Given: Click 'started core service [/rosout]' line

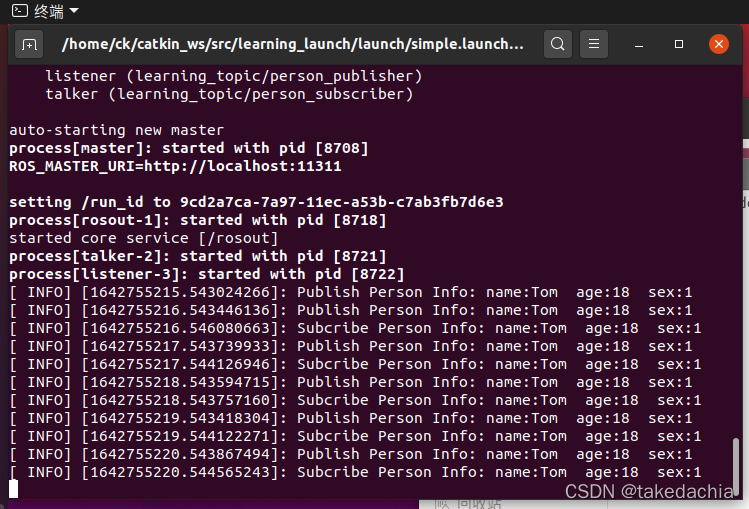Looking at the screenshot, I should click(143, 238).
